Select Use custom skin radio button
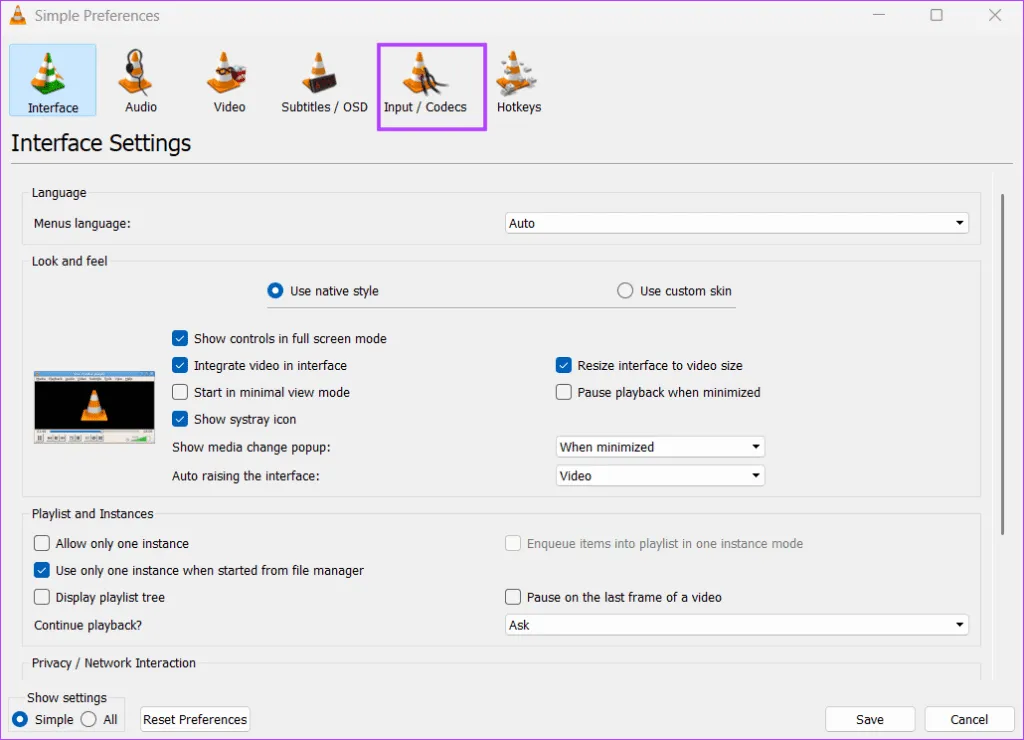 625,291
